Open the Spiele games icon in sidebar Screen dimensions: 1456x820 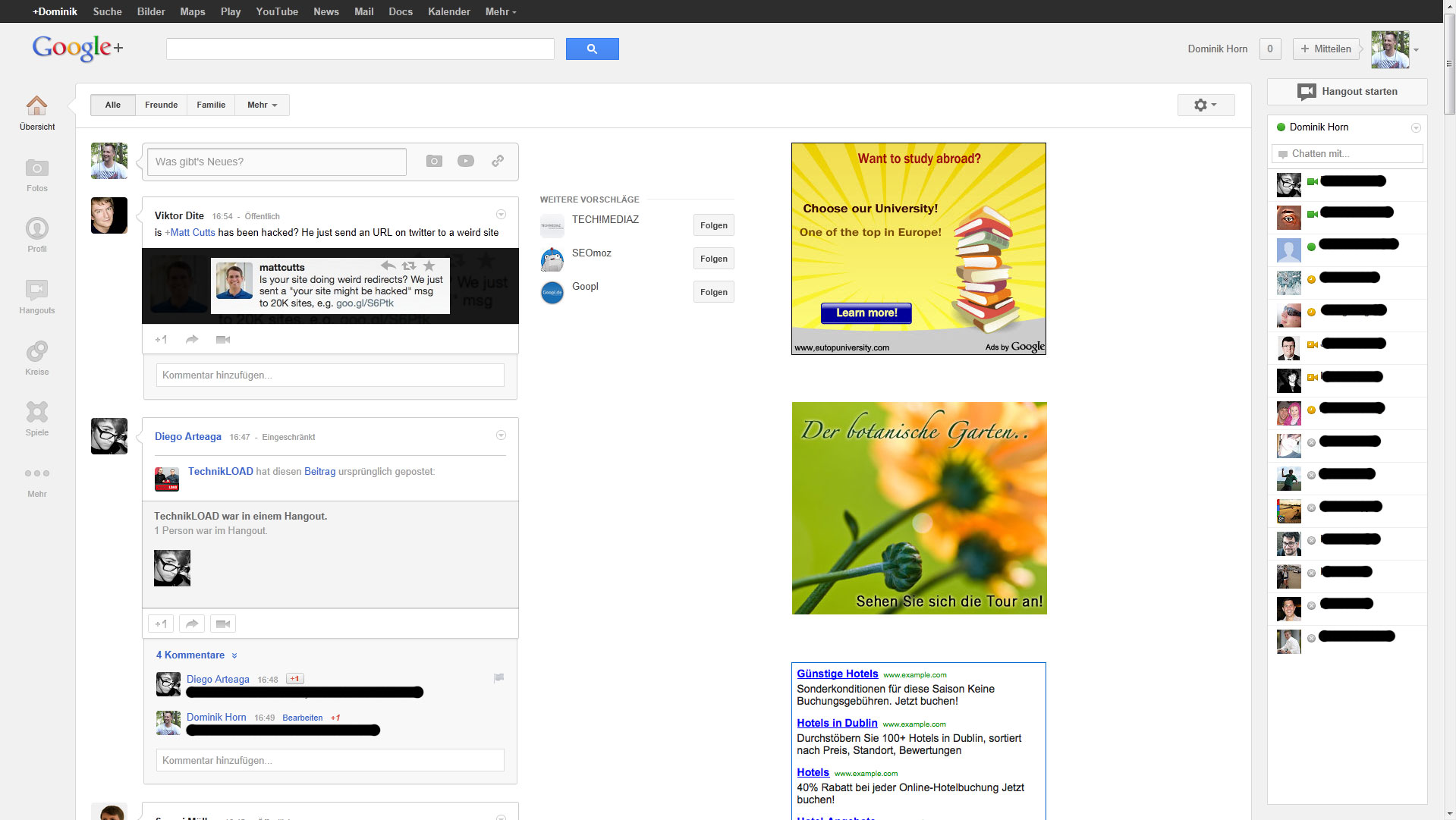coord(36,412)
